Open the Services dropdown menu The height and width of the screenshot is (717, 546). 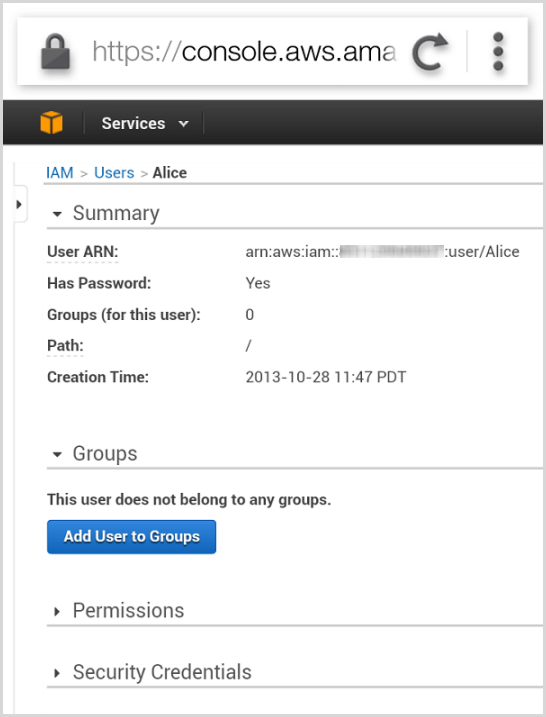point(145,123)
